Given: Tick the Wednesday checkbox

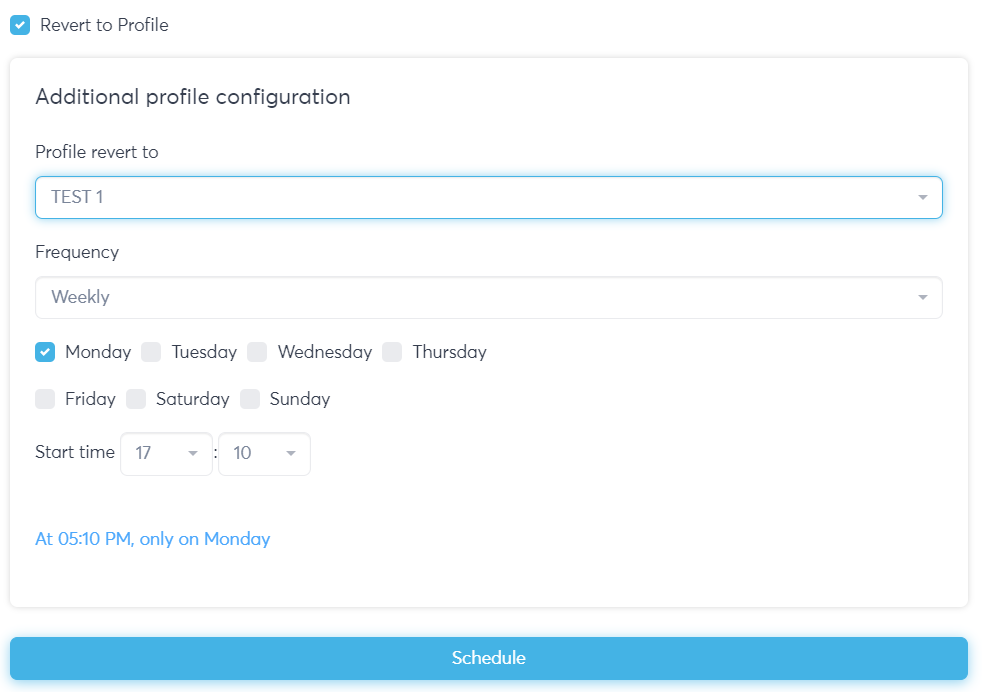Looking at the screenshot, I should point(257,352).
